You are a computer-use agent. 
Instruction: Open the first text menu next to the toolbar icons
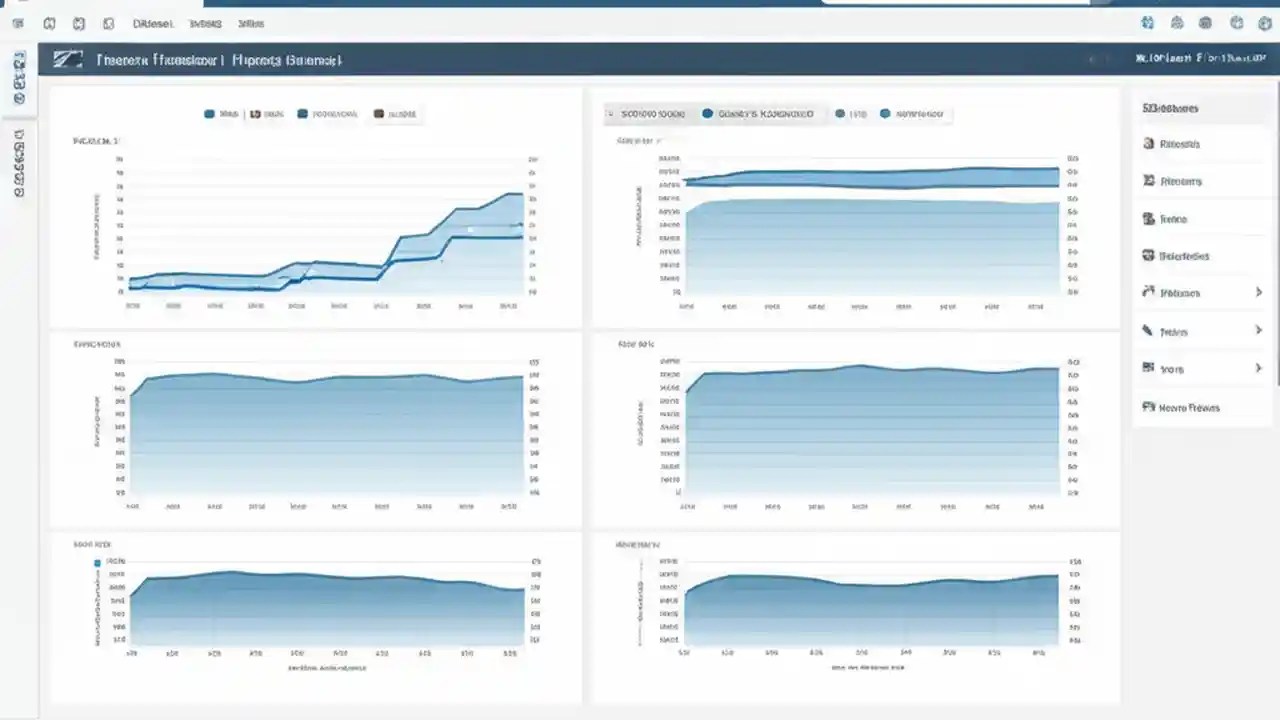(153, 23)
